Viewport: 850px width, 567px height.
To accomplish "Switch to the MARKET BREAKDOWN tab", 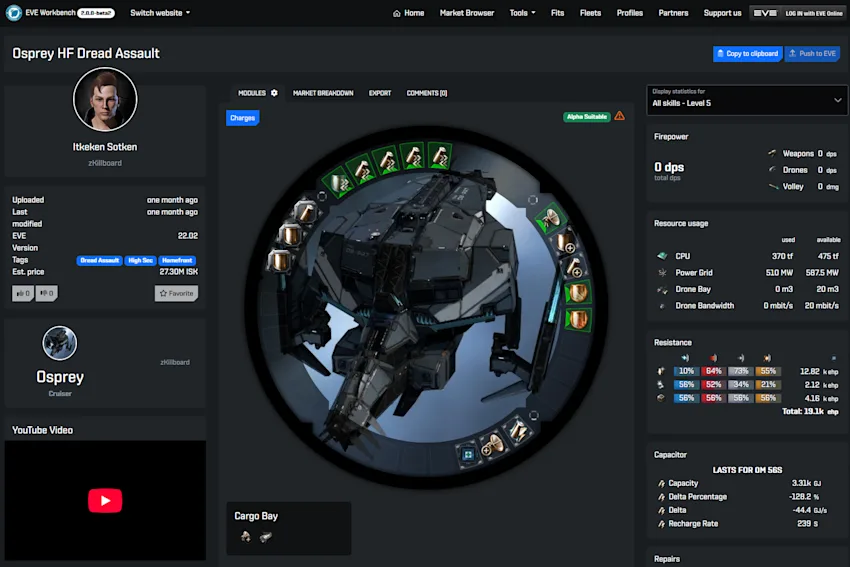I will click(x=323, y=93).
